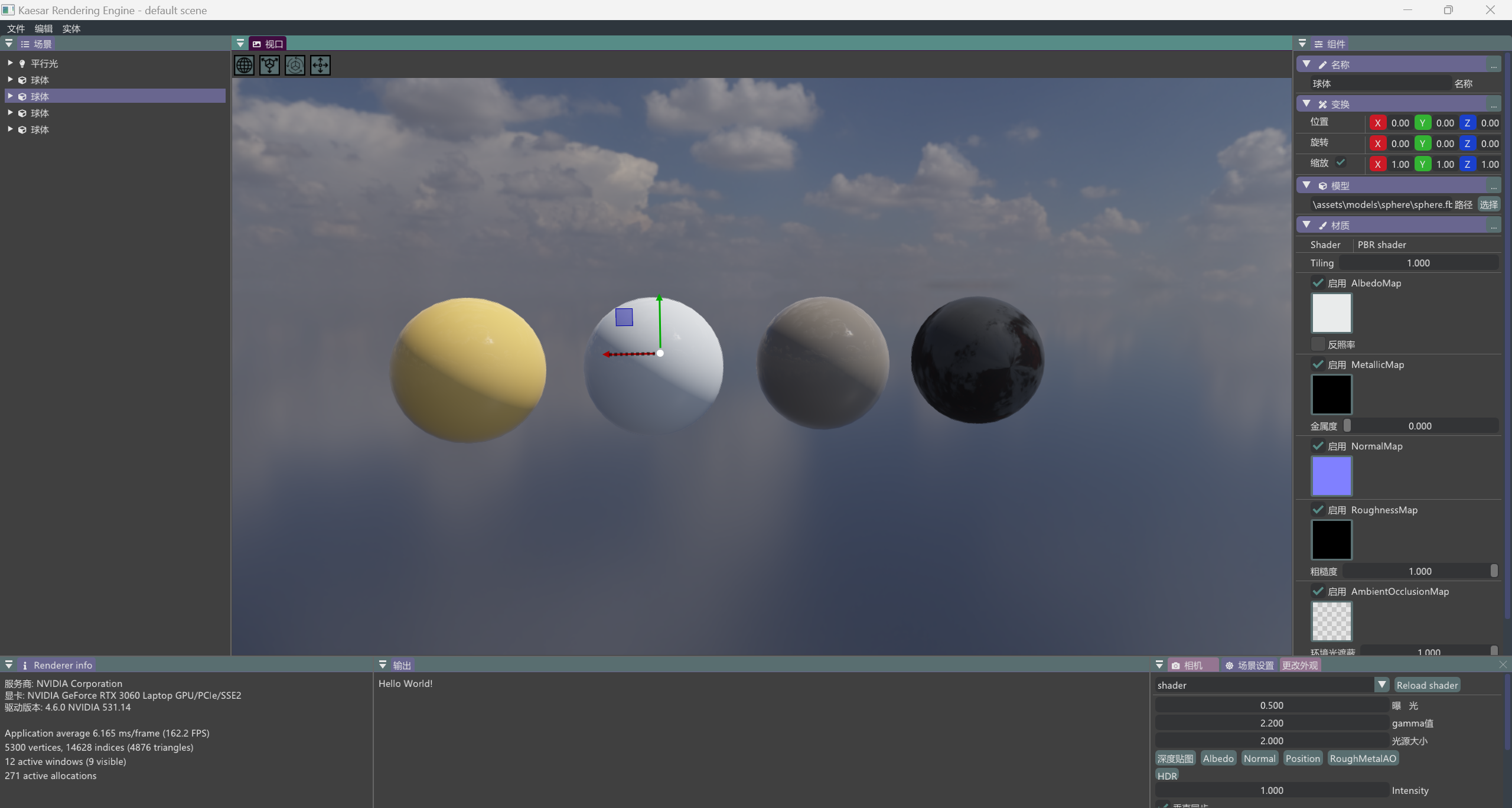Open the 场景 panel's window menu triangle
The image size is (1512, 808).
9,43
